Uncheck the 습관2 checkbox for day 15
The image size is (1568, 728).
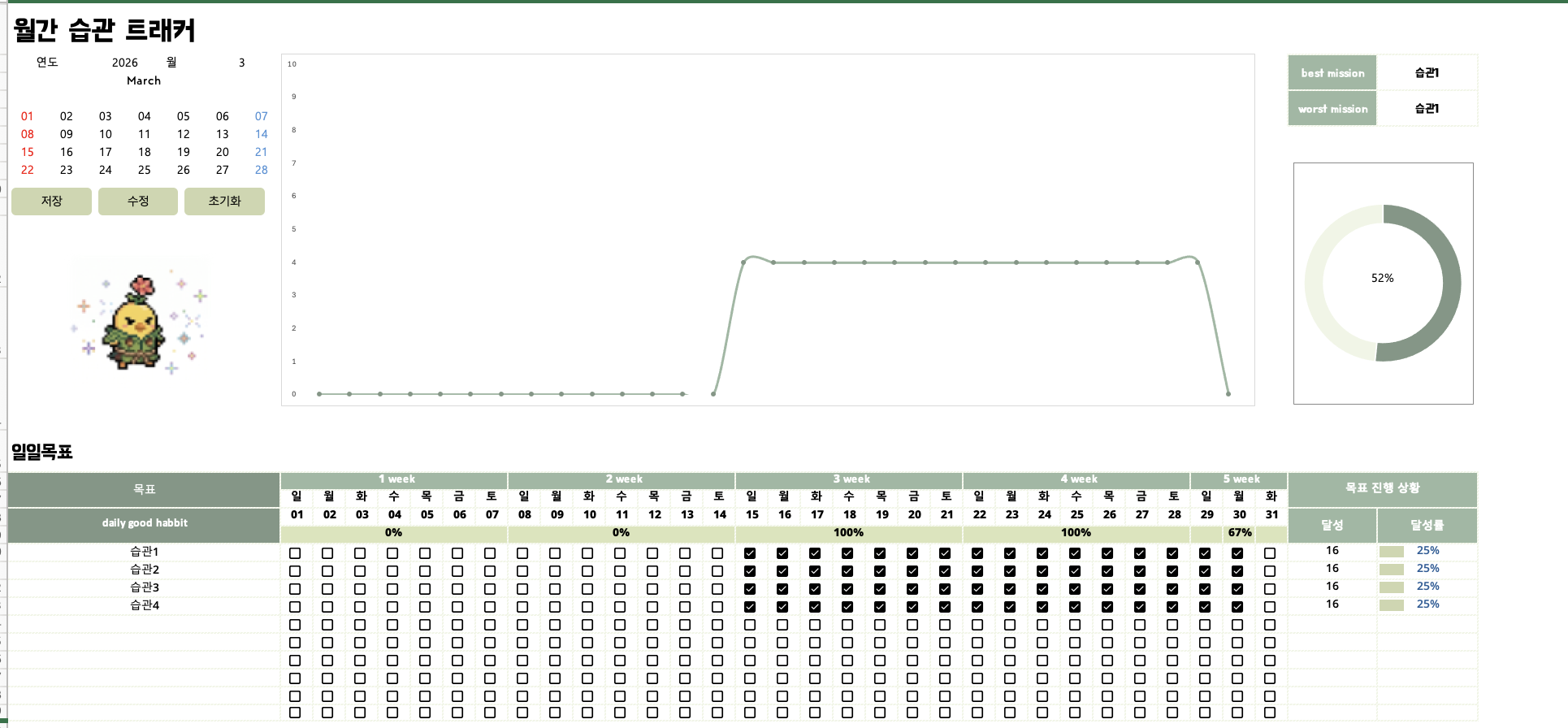[x=750, y=571]
